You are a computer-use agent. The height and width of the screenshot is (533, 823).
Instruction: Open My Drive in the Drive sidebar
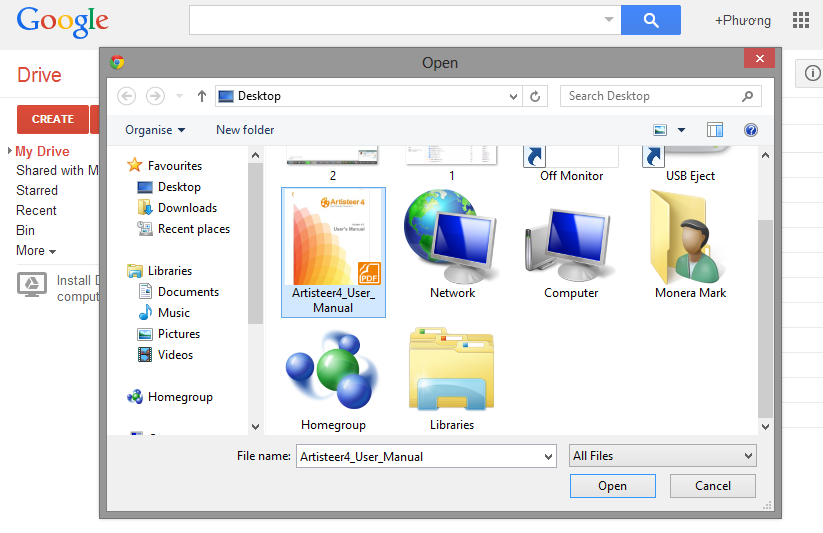coord(42,151)
